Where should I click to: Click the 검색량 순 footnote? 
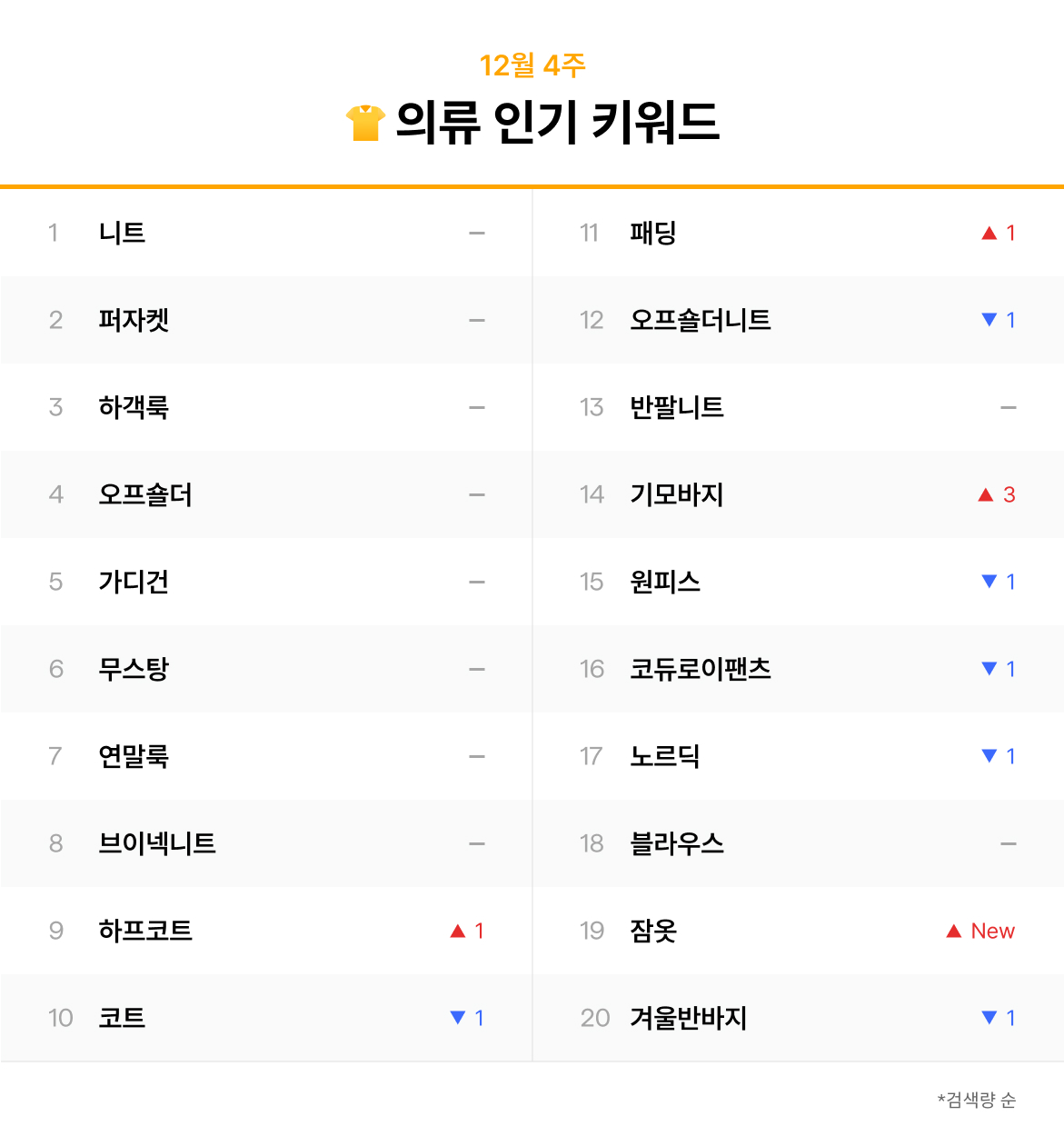coord(978,1101)
